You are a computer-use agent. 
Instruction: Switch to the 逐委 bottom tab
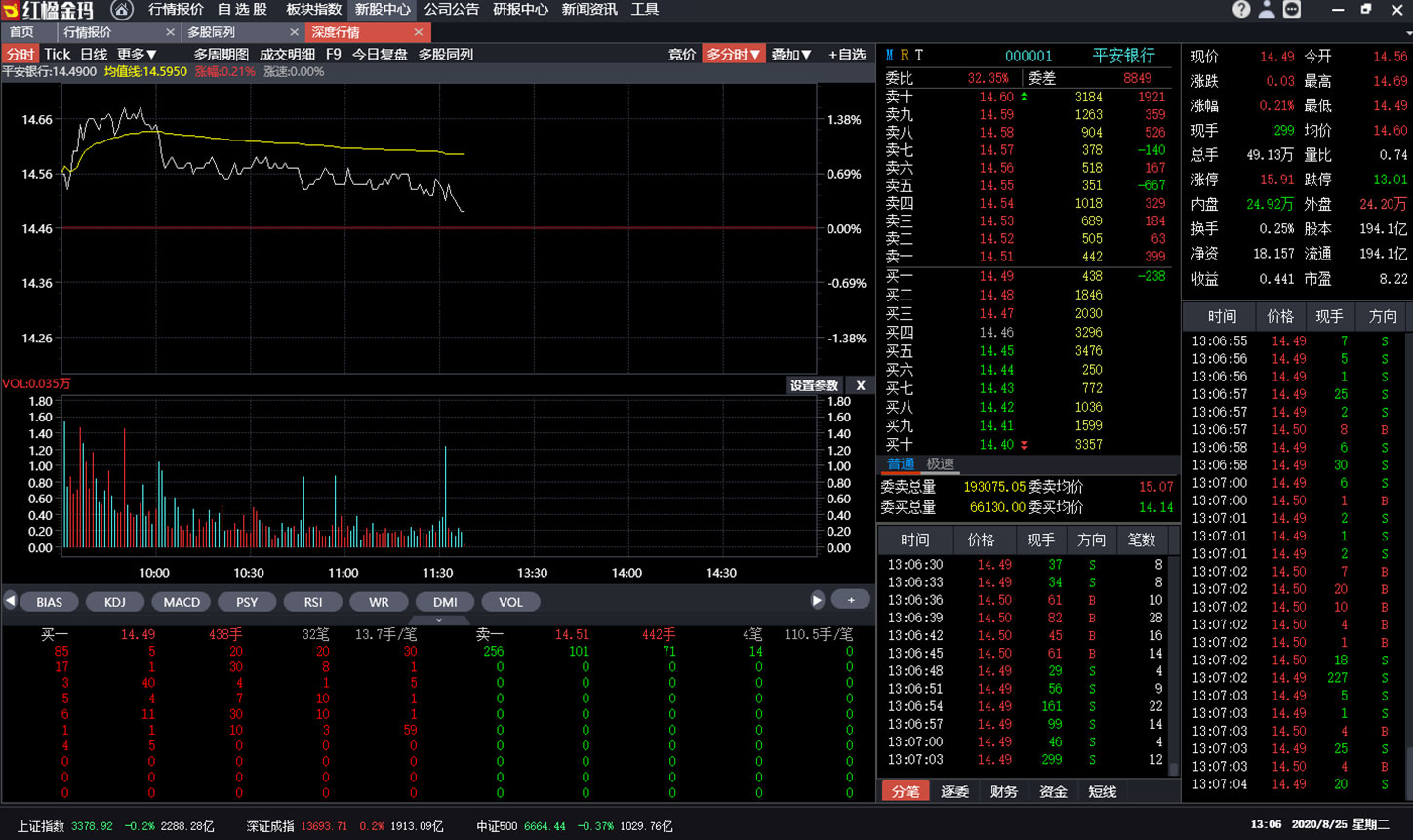pyautogui.click(x=954, y=791)
